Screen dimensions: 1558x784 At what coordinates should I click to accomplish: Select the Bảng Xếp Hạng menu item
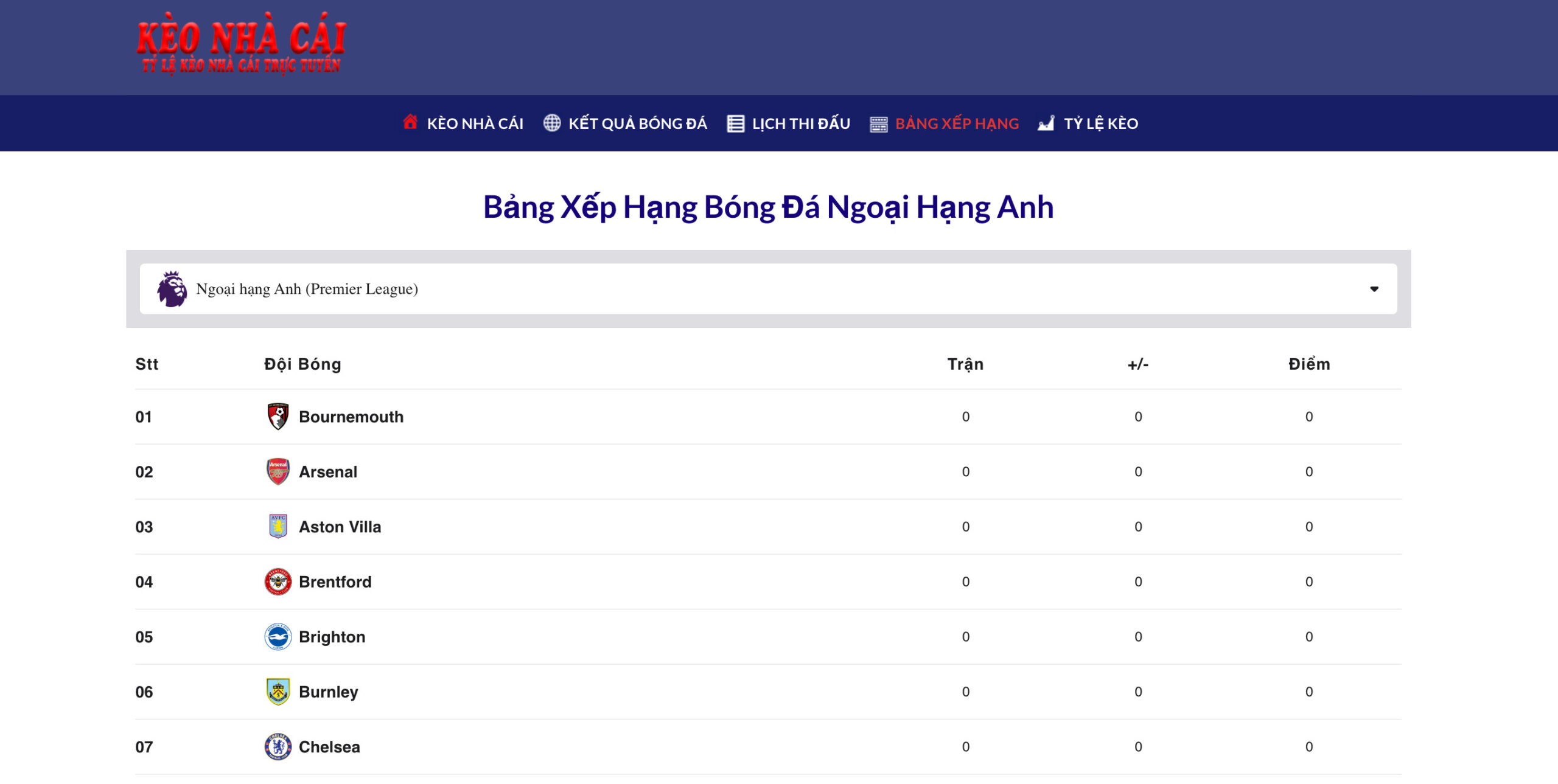tap(956, 123)
